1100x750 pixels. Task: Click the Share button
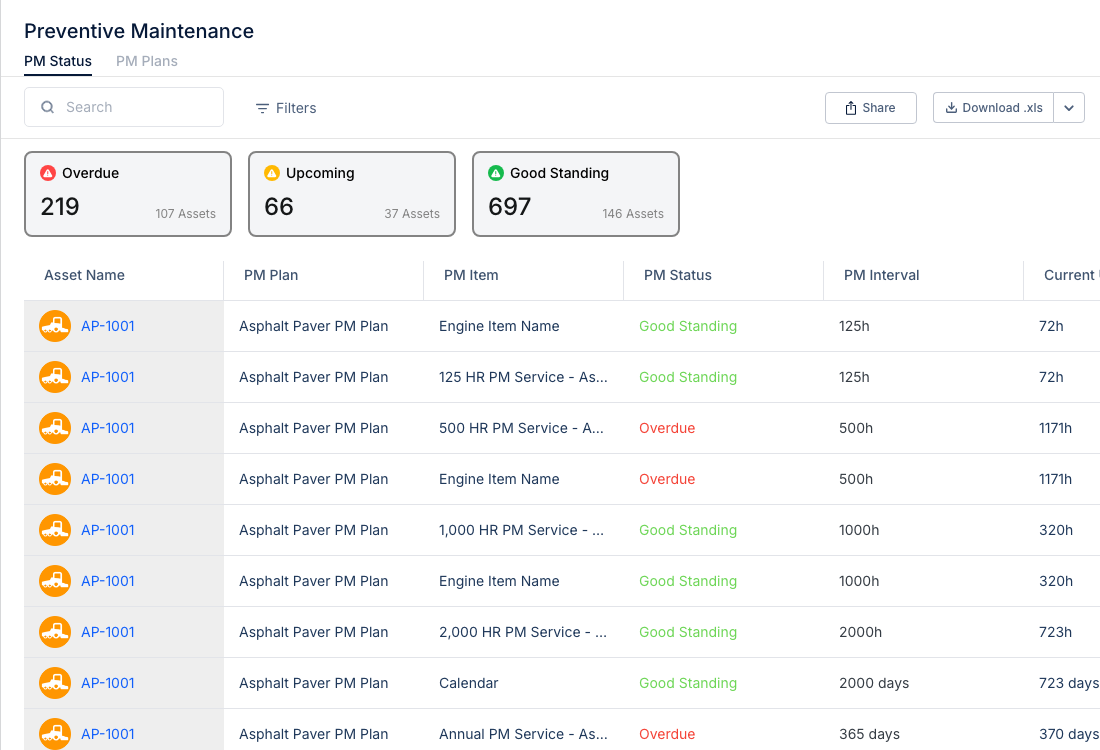871,108
